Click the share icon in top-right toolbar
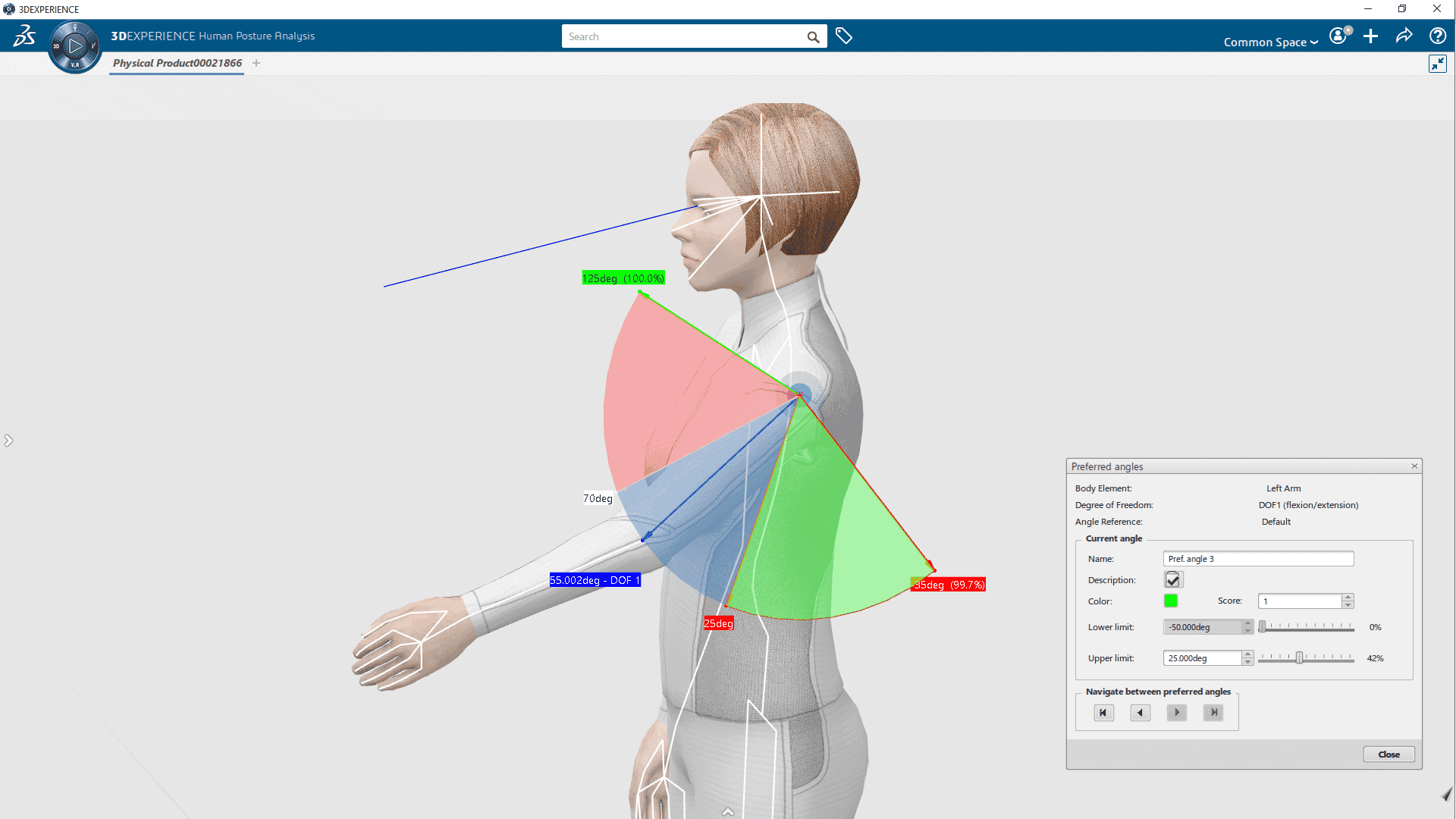1456x819 pixels. pos(1405,36)
